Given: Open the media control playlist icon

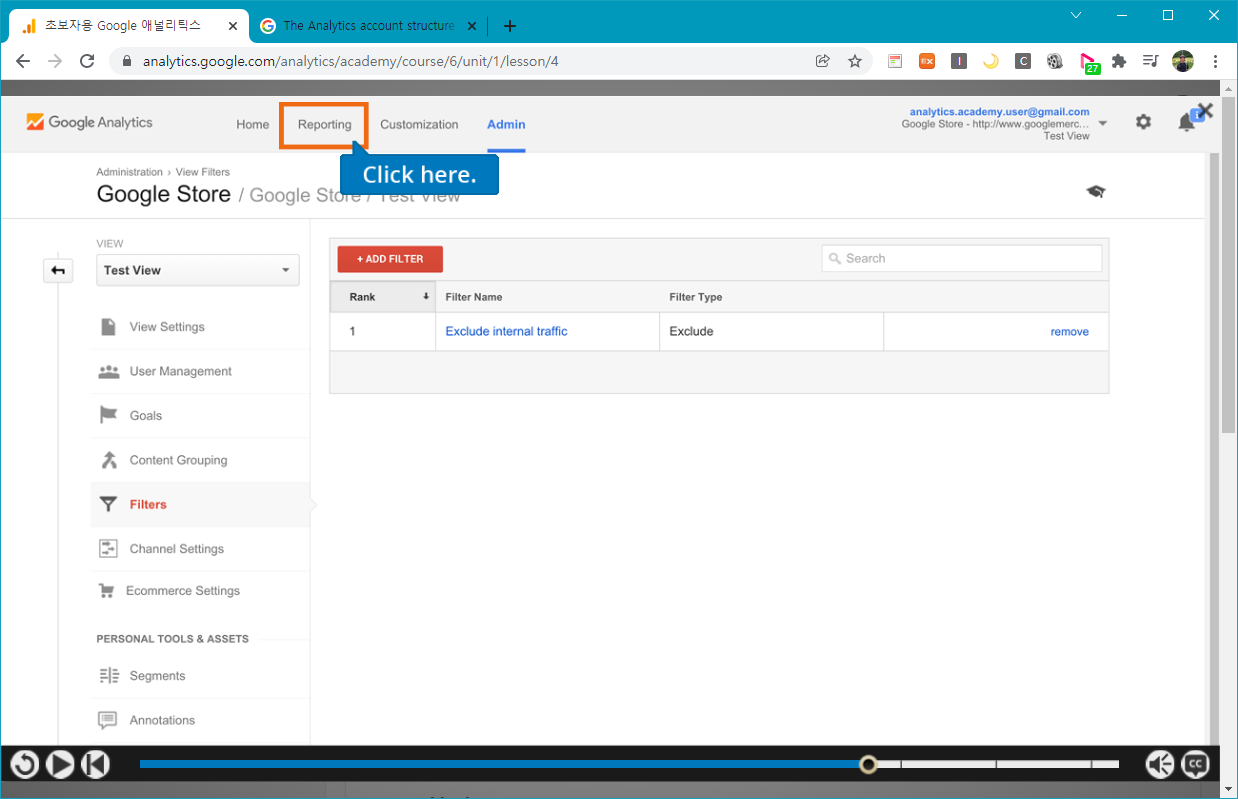Looking at the screenshot, I should [1151, 61].
